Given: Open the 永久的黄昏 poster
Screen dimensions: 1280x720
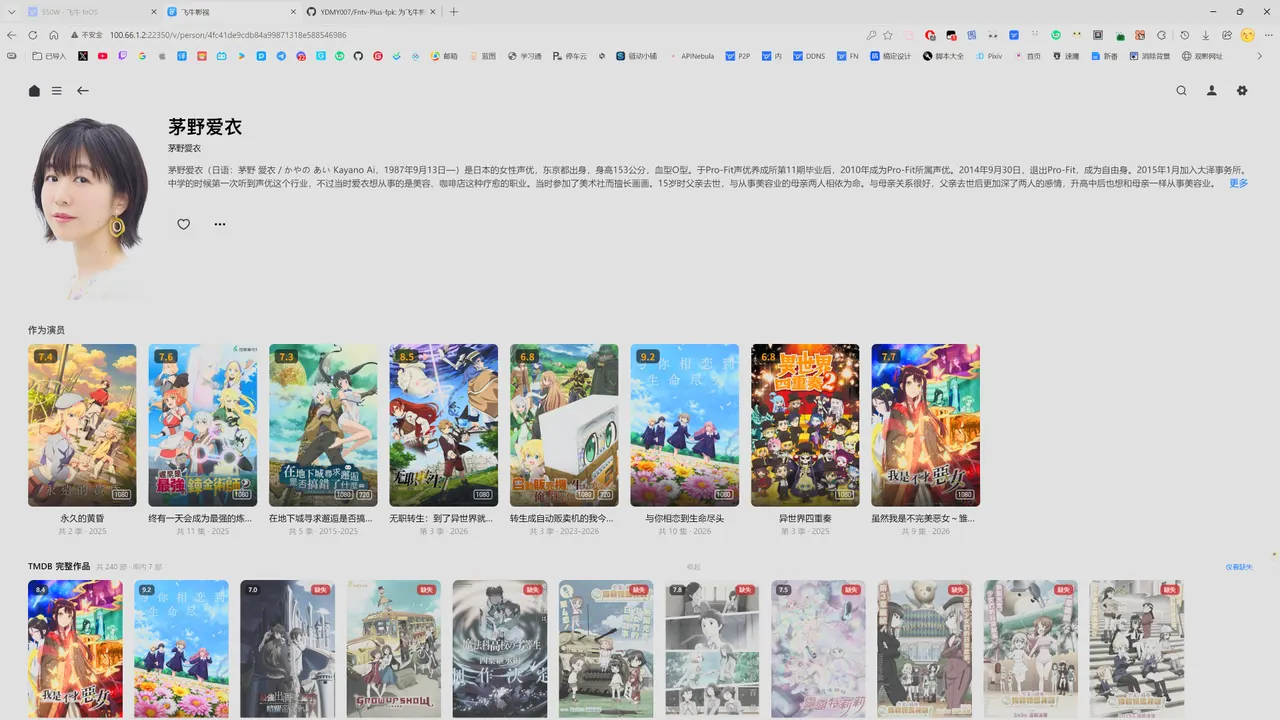Looking at the screenshot, I should coord(82,425).
